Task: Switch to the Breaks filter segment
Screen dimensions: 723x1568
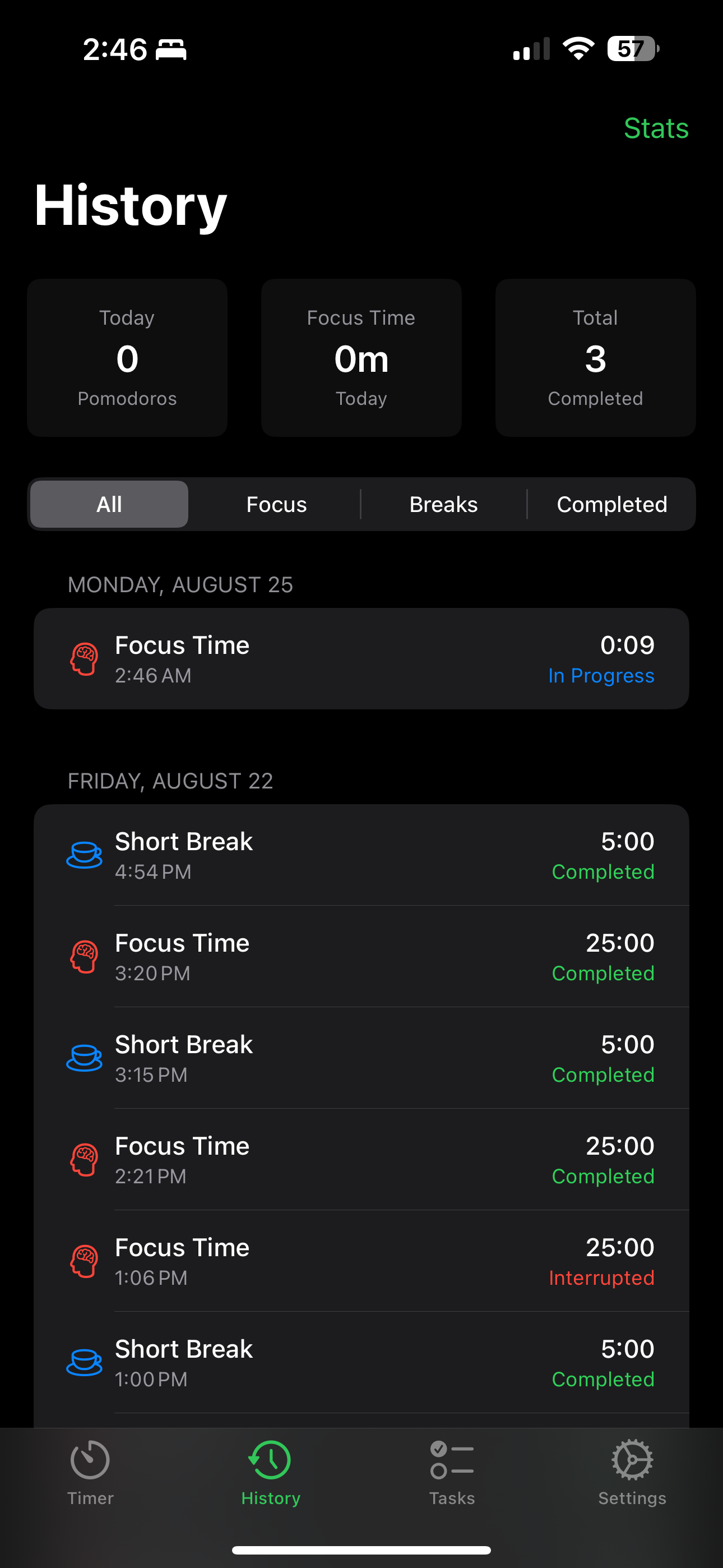Action: pyautogui.click(x=444, y=504)
